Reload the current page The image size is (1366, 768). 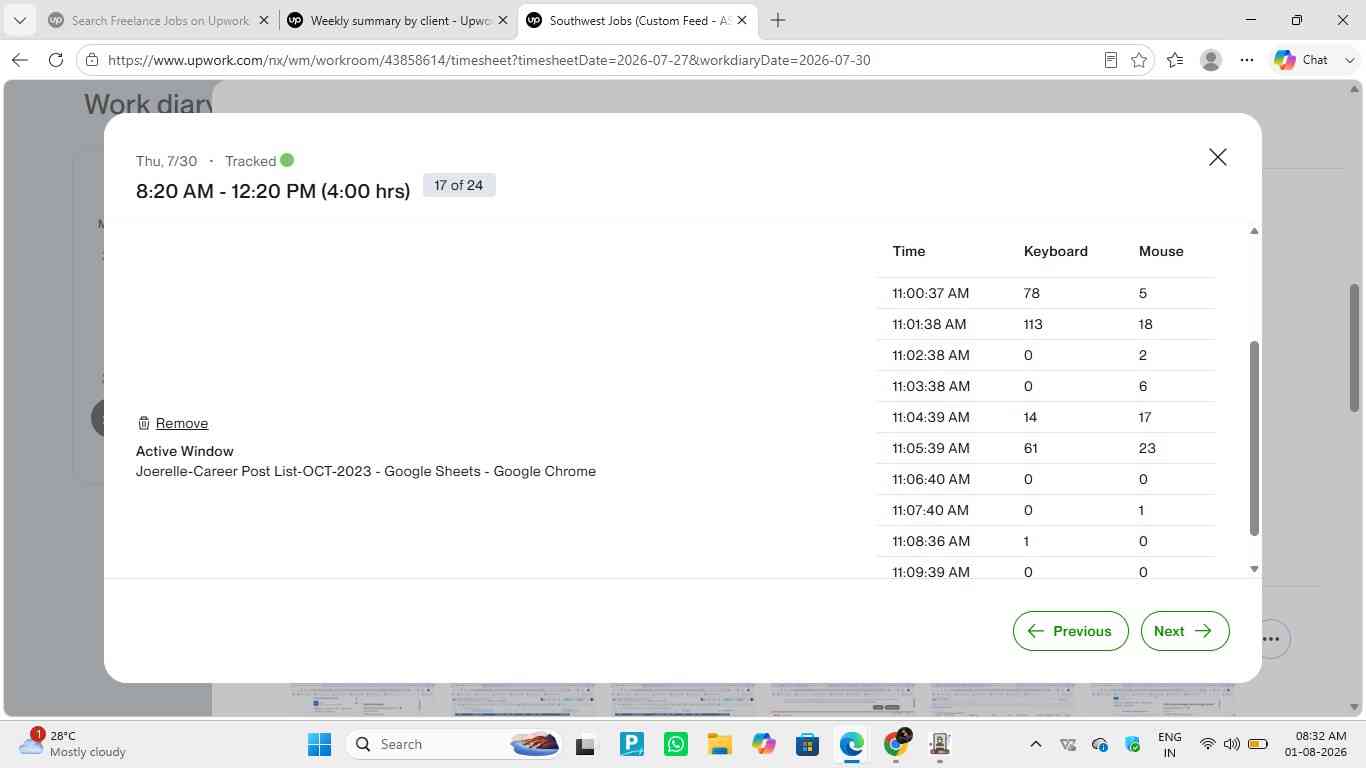(x=56, y=60)
